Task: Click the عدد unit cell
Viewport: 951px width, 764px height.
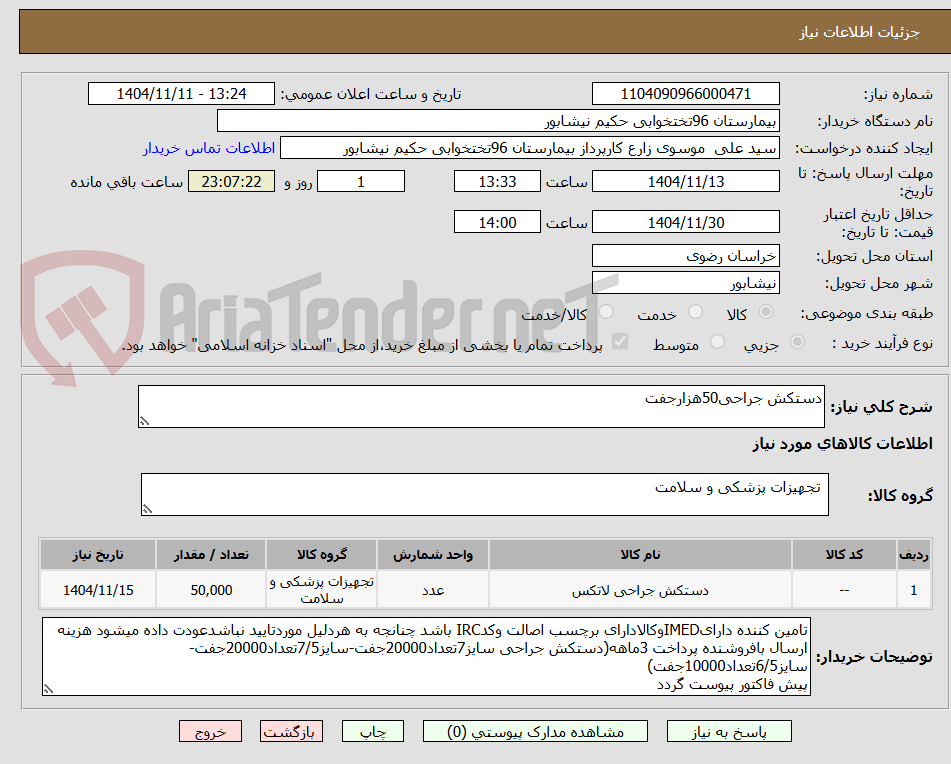Action: 432,590
